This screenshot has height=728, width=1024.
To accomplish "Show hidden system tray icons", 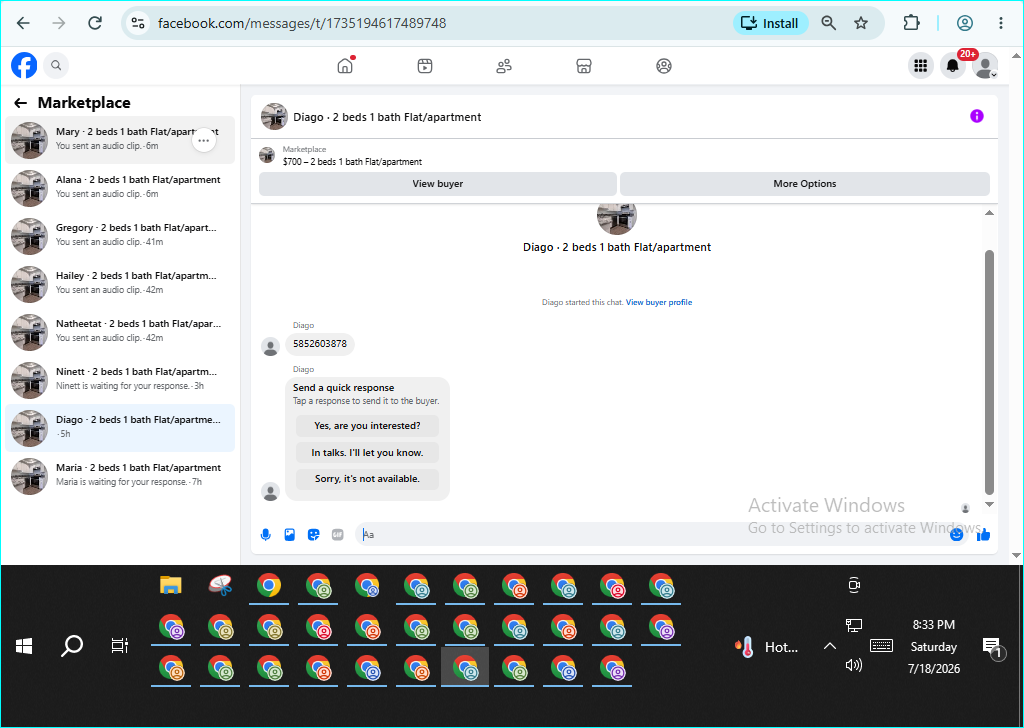I will point(829,646).
